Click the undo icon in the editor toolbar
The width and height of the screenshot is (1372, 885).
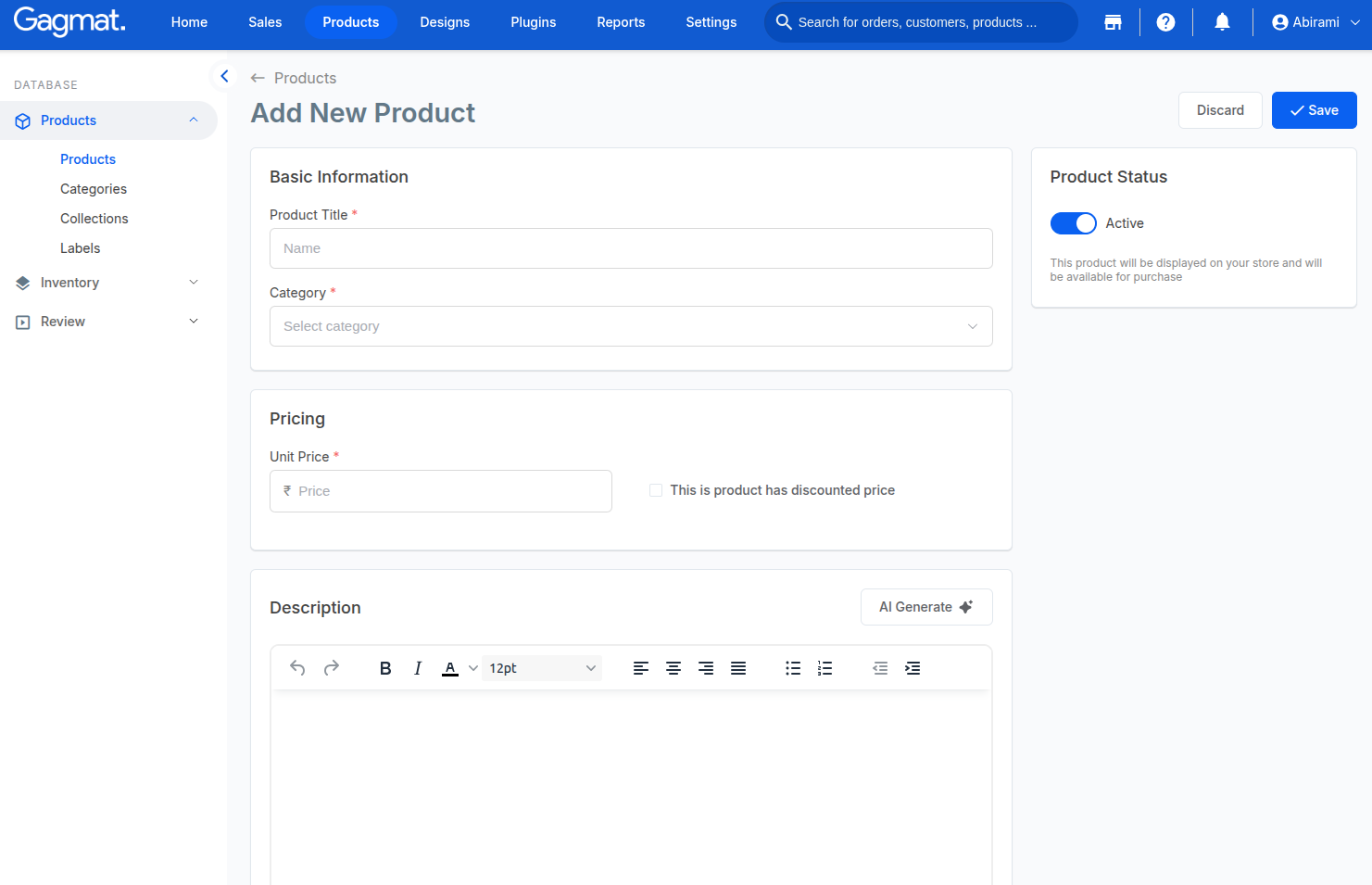pos(297,668)
